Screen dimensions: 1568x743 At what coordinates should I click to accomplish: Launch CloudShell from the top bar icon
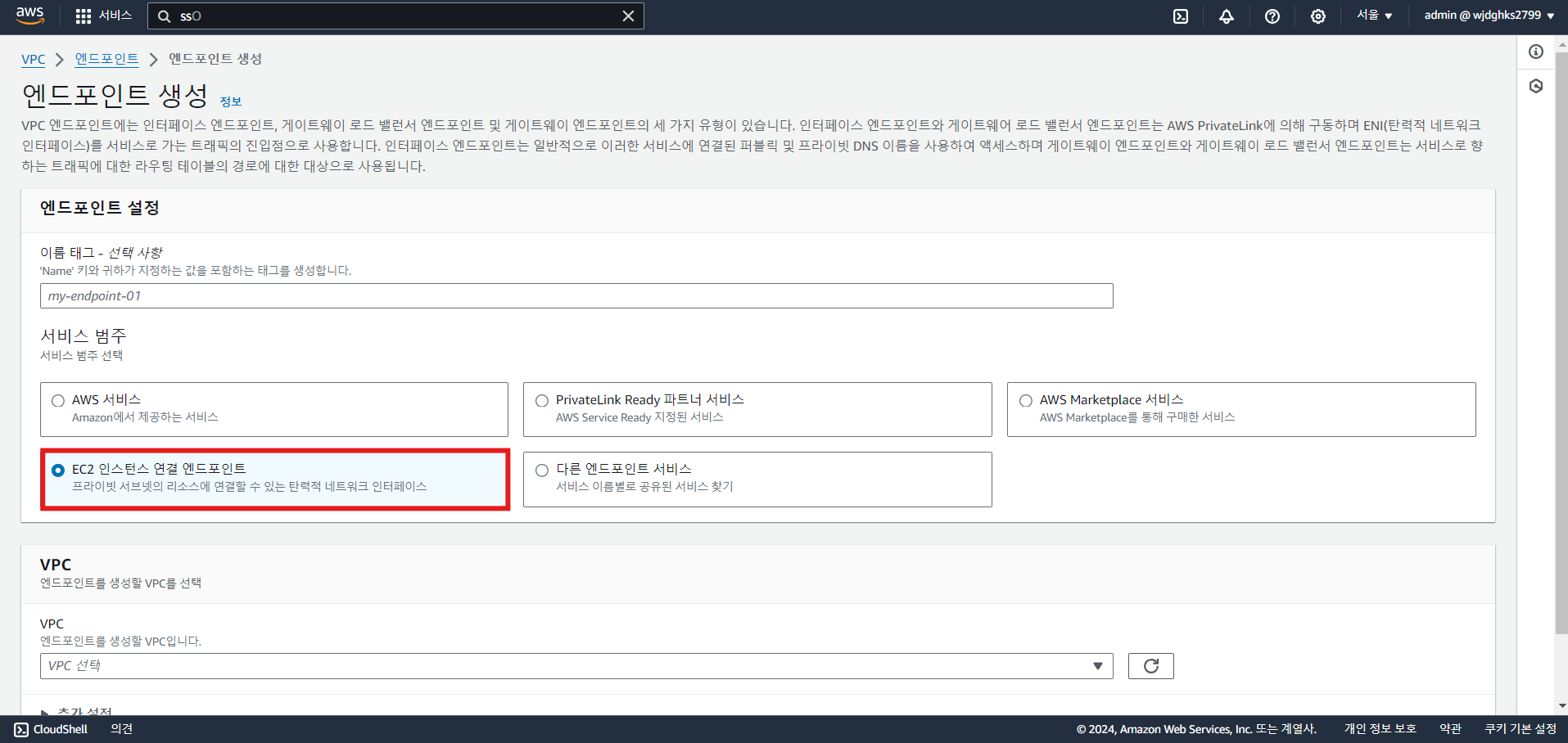click(x=1181, y=16)
